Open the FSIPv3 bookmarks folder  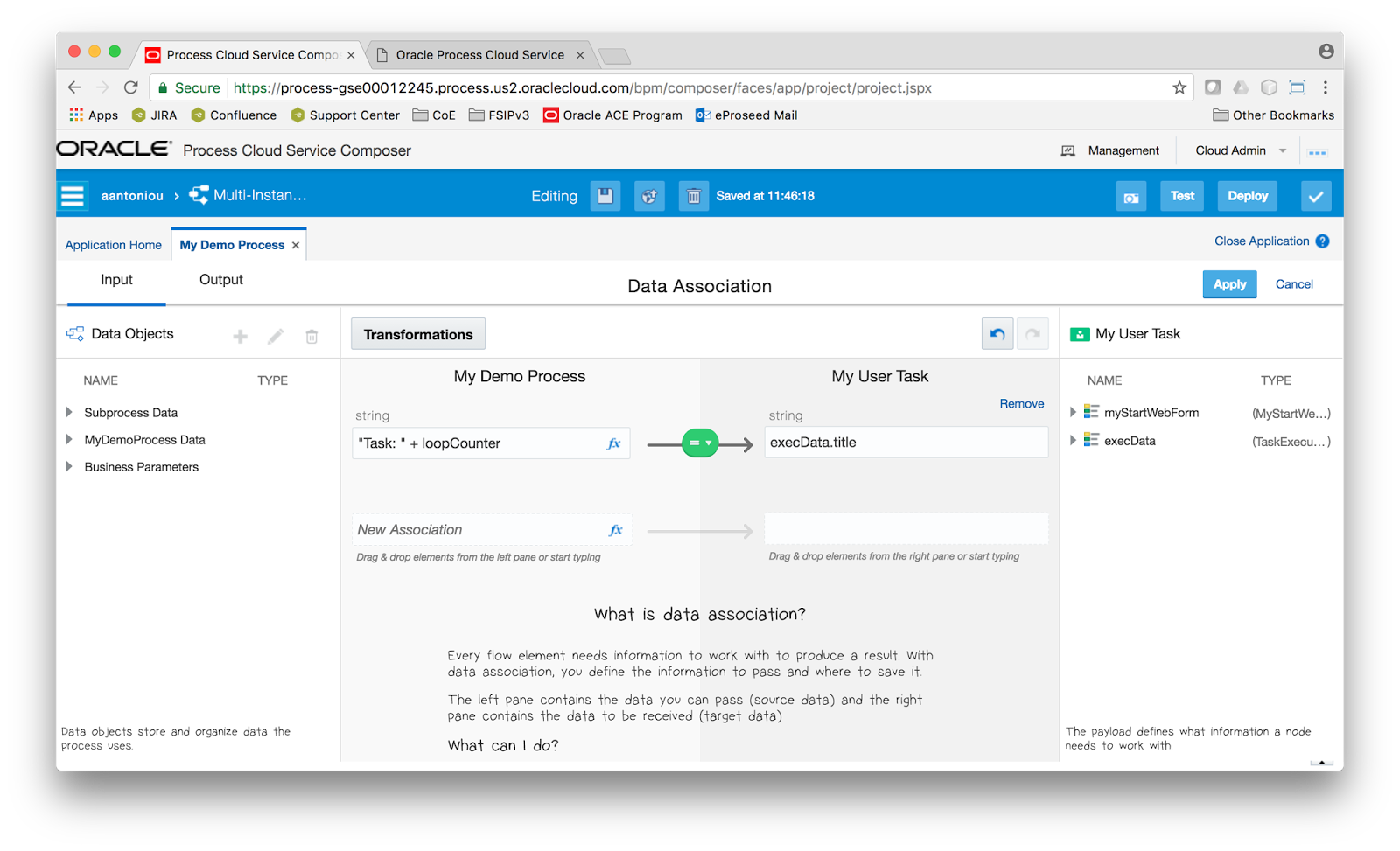[499, 115]
